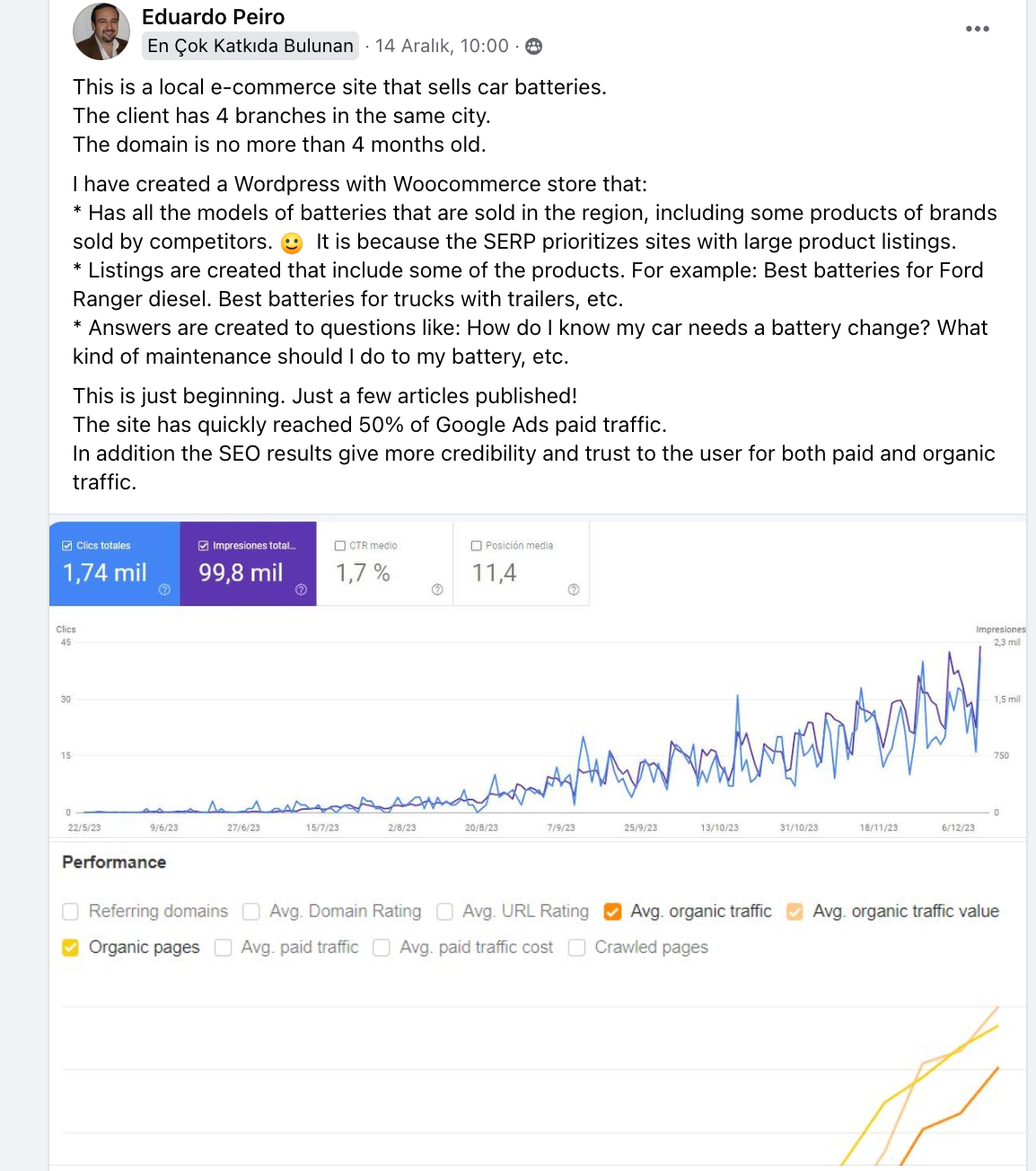Enable the Avg. Domain Rating checkbox
This screenshot has height=1171, width=1036.
coord(251,911)
